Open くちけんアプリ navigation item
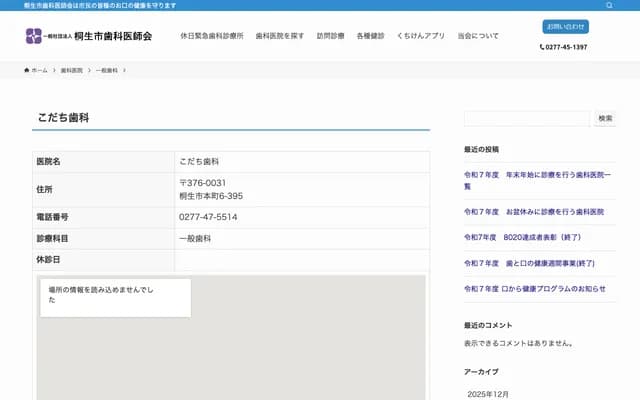The image size is (640, 400). (x=420, y=36)
